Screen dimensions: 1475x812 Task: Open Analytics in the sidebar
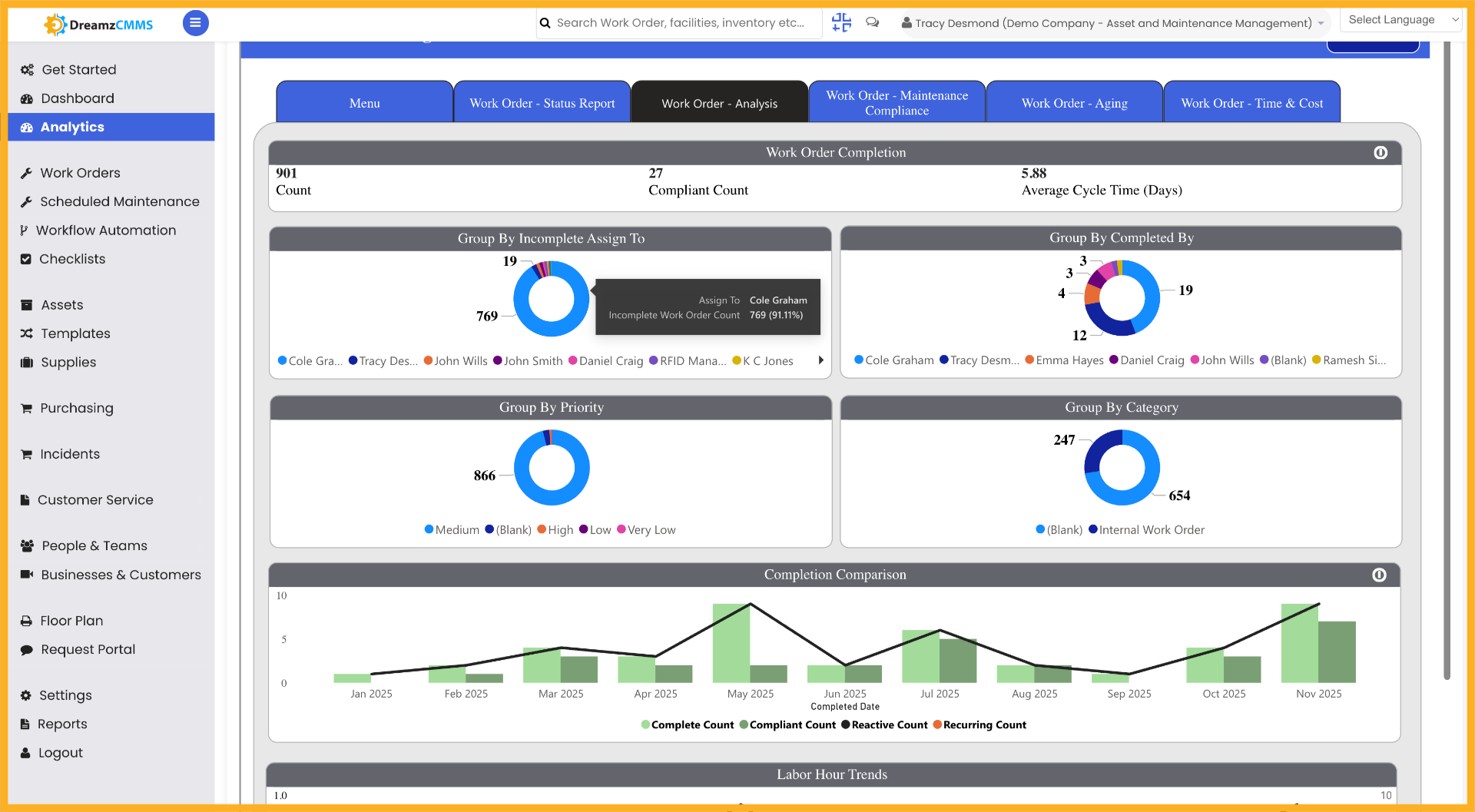click(111, 128)
